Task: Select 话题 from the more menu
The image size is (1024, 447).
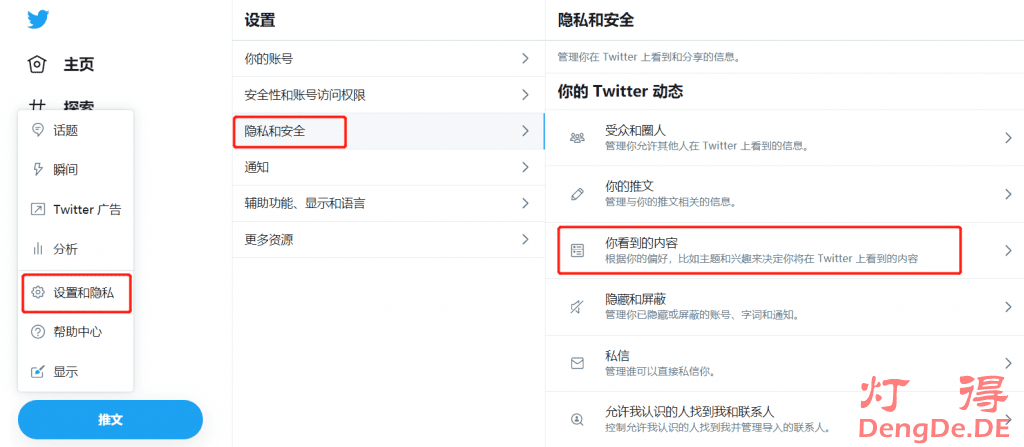Action: pos(76,130)
